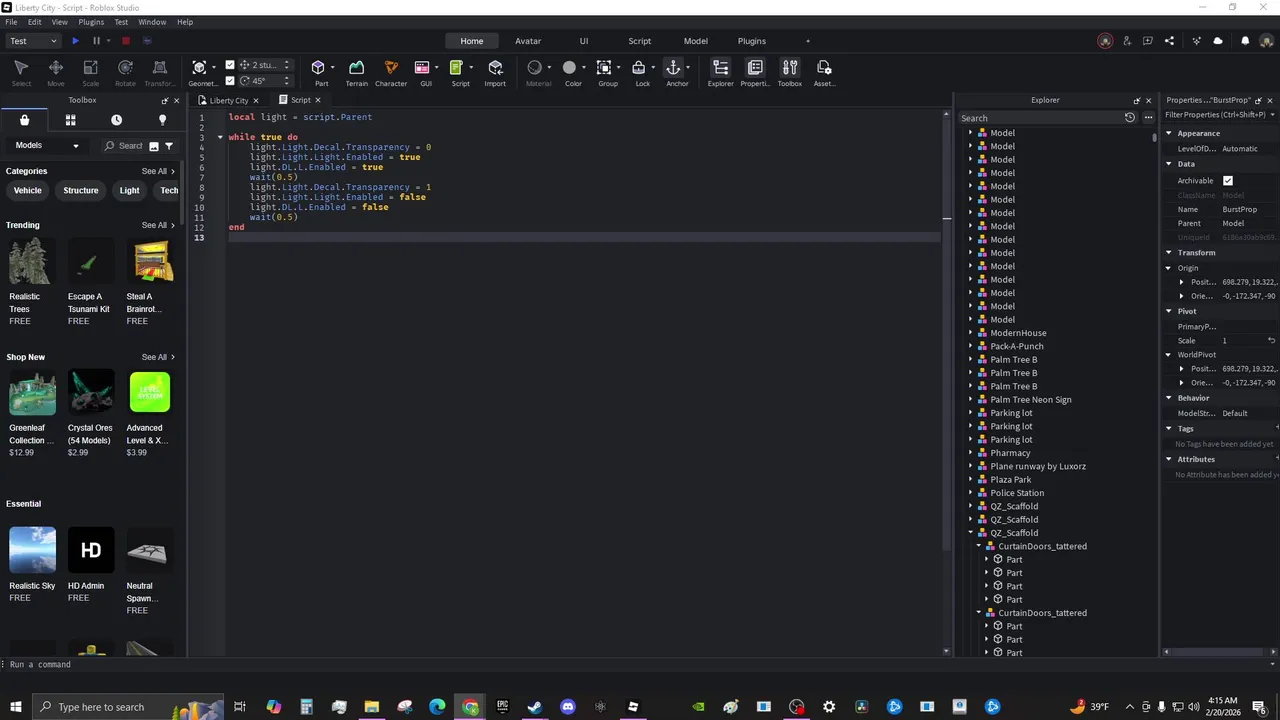Collapse the Transform properties section
Screen dimensions: 1280x720
(1168, 253)
